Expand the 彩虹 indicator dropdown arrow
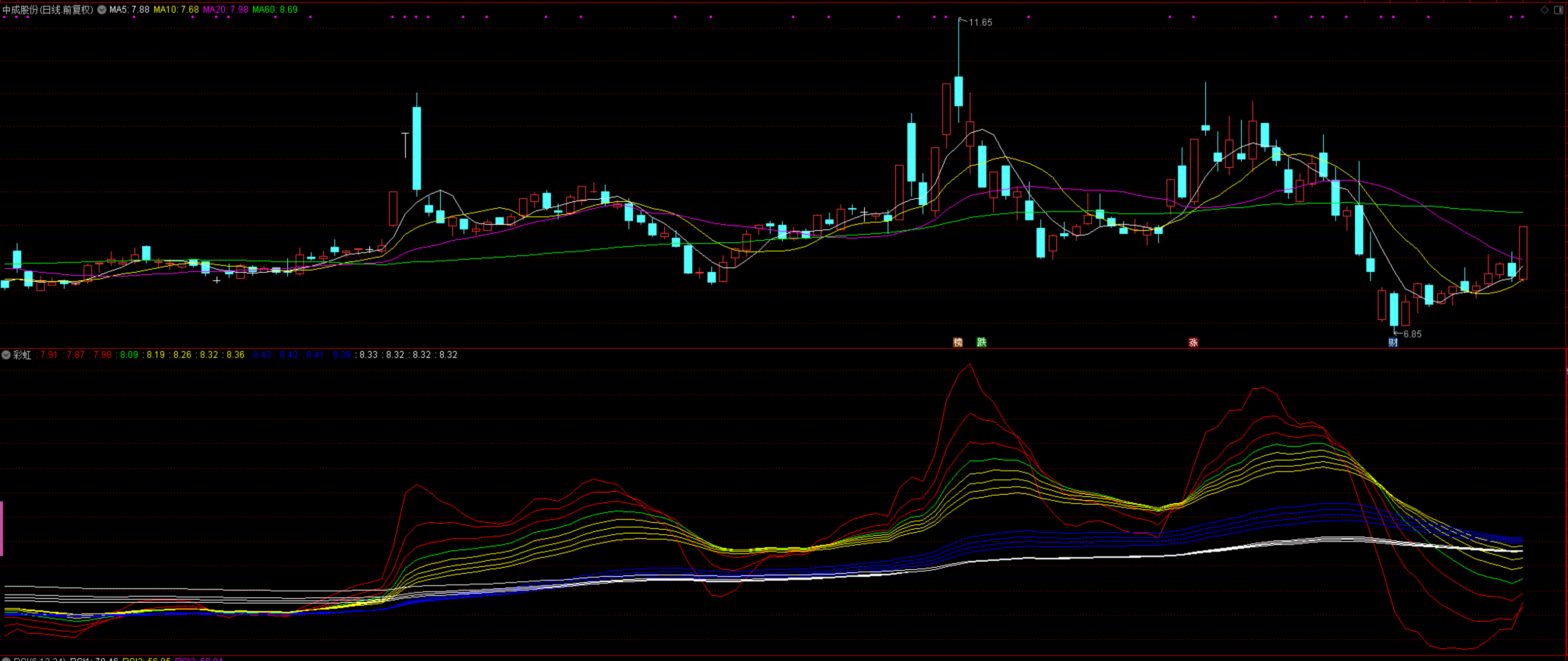Viewport: 1568px width, 661px height. pos(6,354)
